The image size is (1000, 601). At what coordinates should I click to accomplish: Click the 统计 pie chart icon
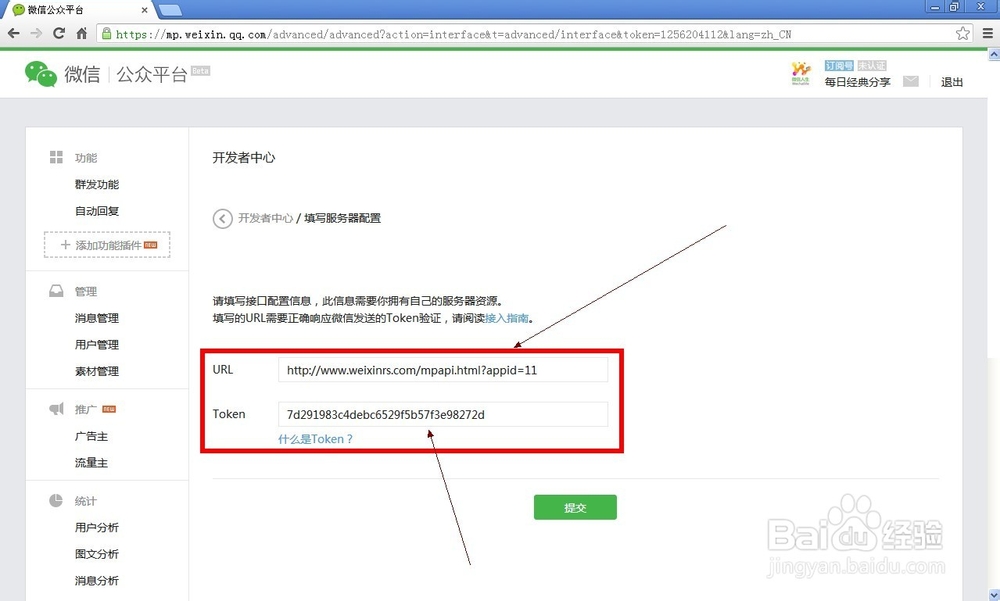[56, 500]
